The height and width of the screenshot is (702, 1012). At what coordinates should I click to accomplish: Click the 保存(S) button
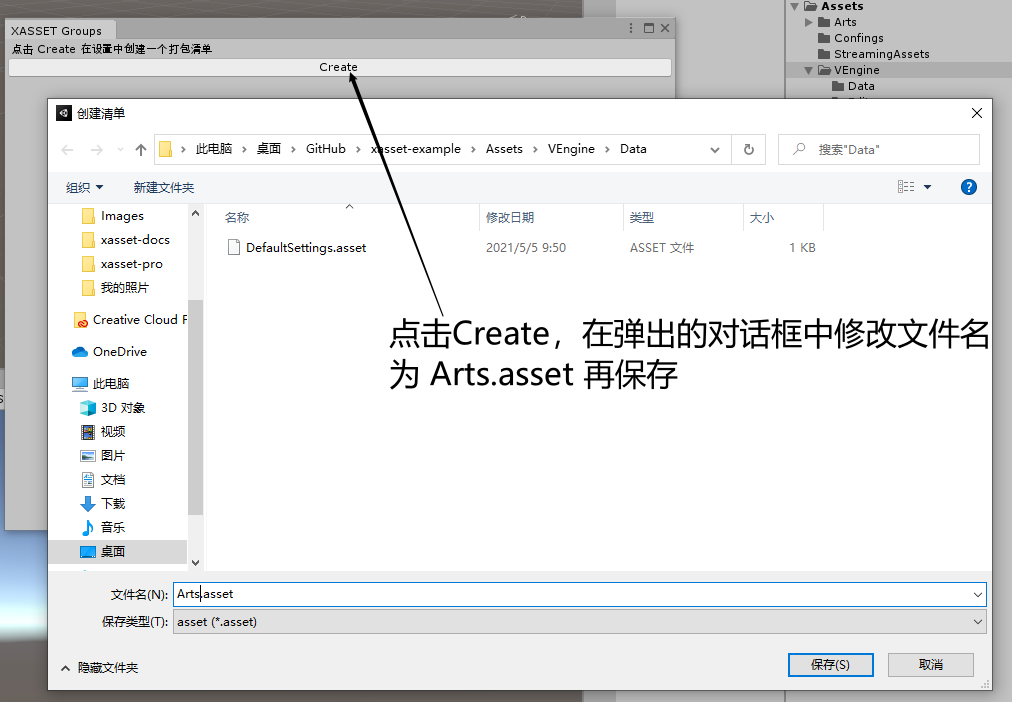coord(830,664)
